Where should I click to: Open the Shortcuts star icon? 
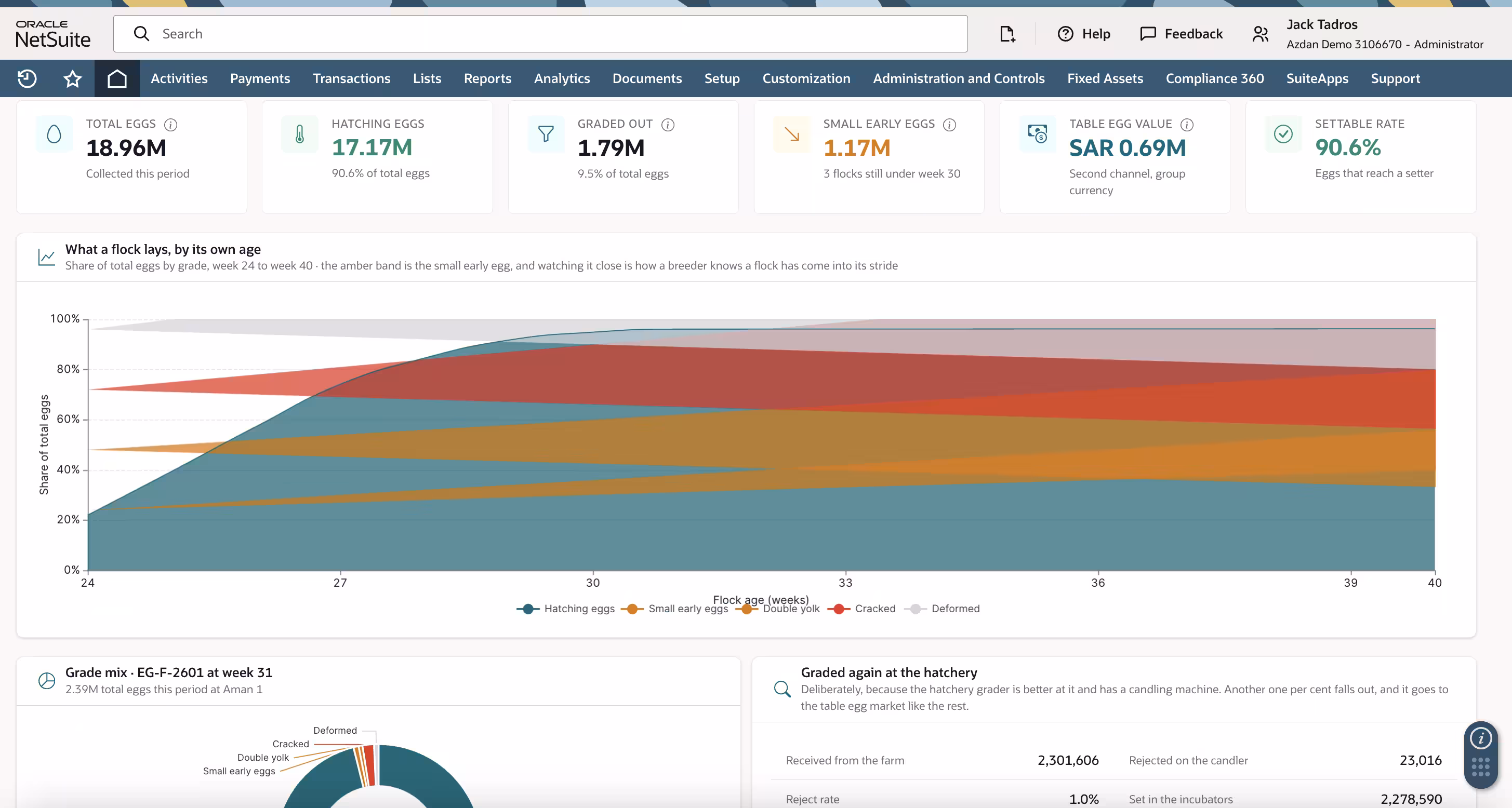72,78
